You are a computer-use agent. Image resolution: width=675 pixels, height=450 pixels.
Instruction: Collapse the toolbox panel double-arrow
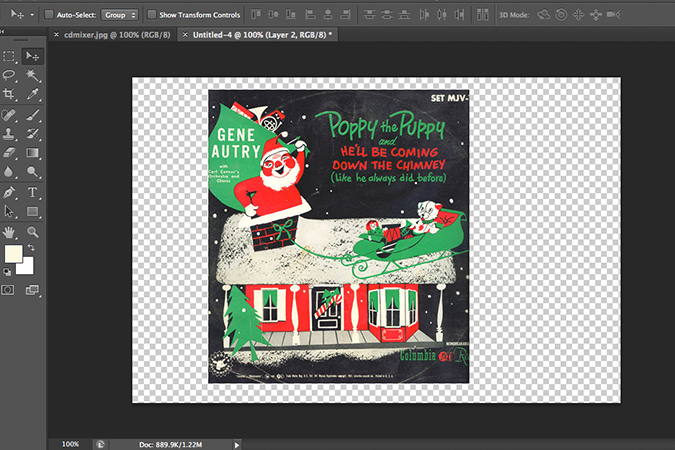(2, 31)
